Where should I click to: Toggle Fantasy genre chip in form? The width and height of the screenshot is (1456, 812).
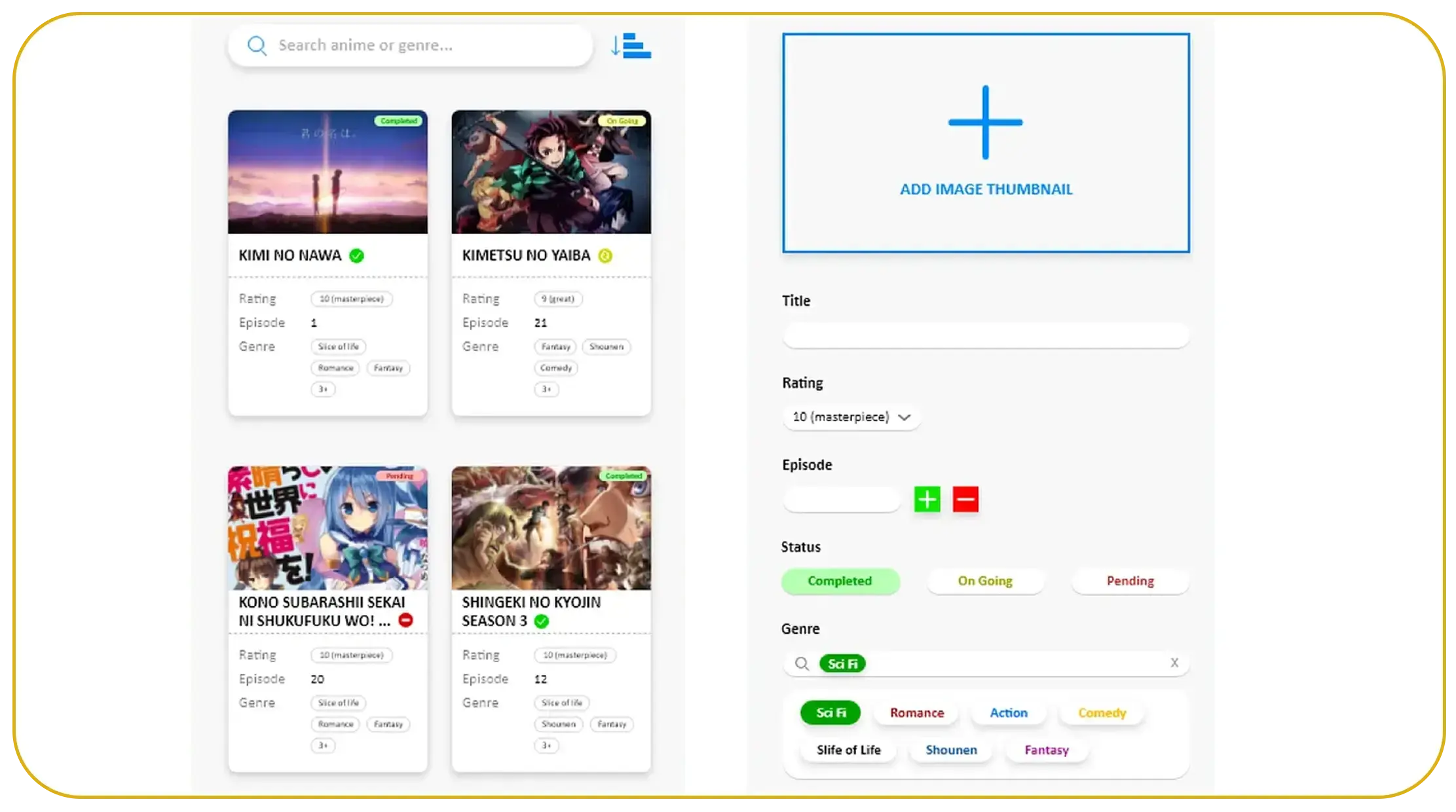click(x=1047, y=750)
